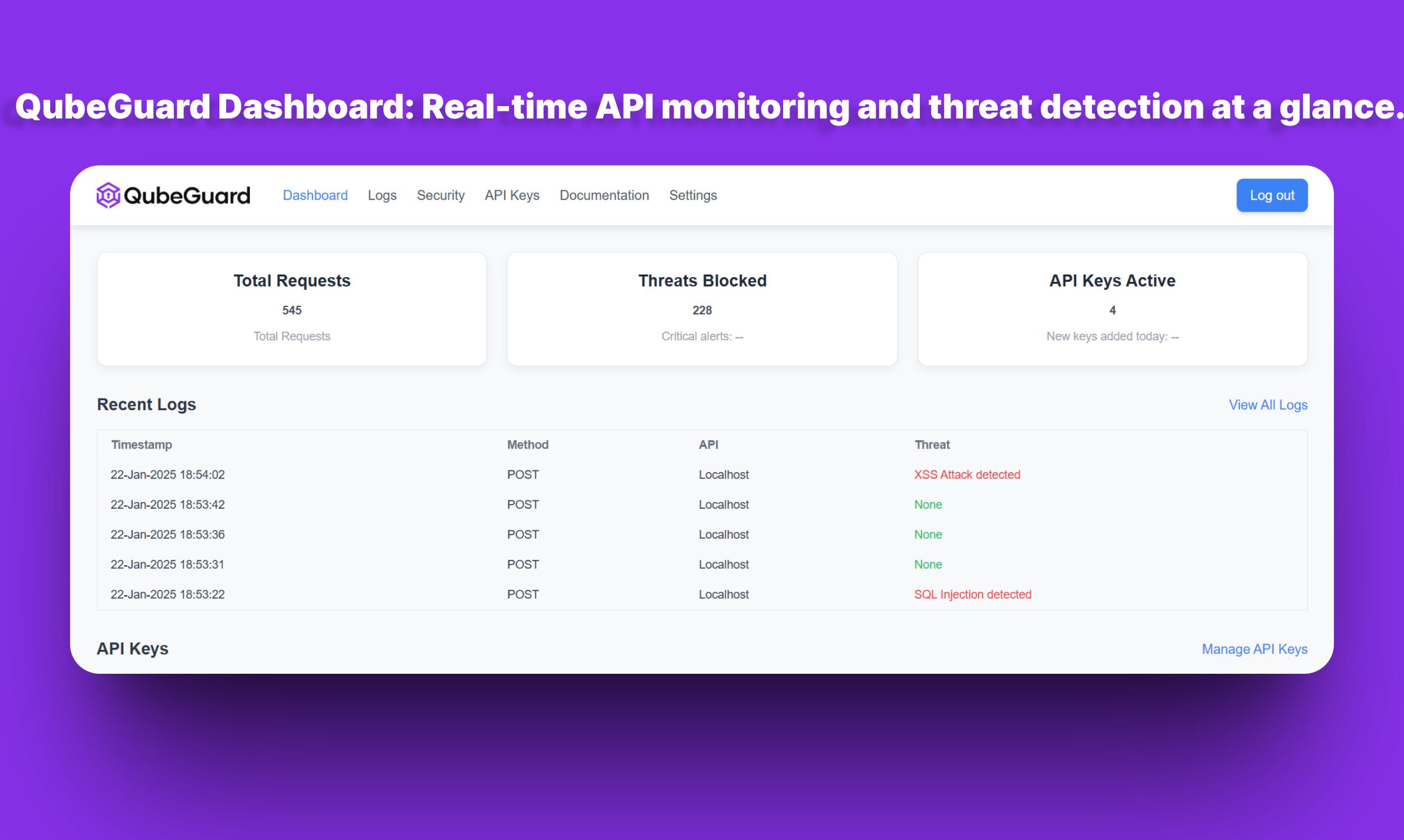Go to the Logs nav item
This screenshot has width=1404, height=840.
(382, 195)
